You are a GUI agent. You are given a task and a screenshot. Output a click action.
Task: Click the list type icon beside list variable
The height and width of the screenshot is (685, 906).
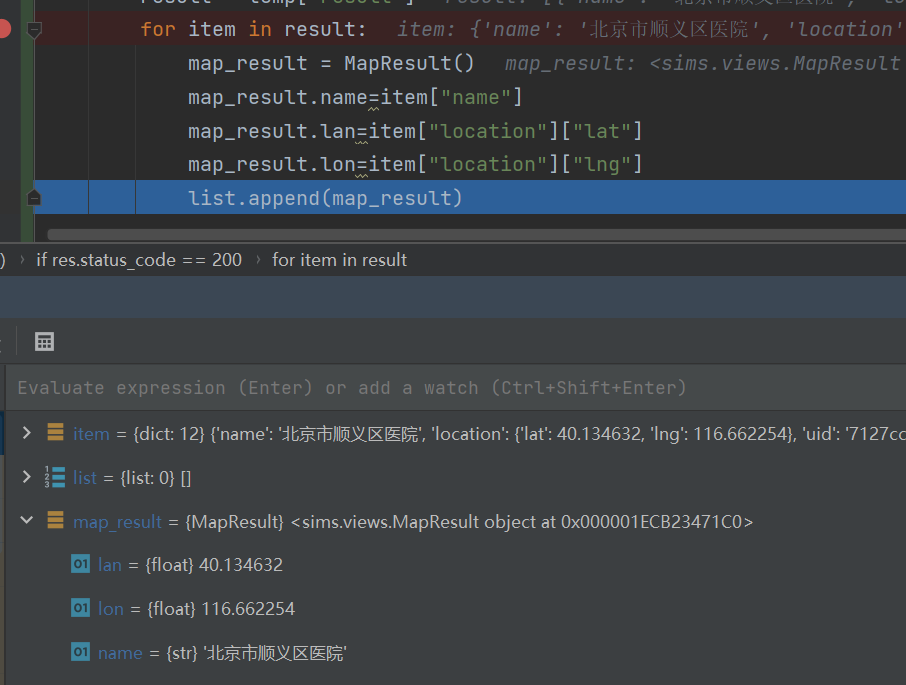55,477
